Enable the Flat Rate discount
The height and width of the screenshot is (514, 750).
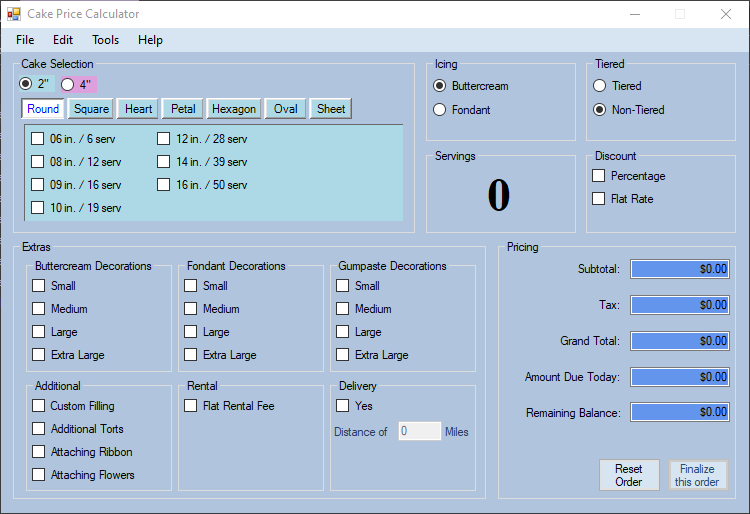click(x=599, y=199)
